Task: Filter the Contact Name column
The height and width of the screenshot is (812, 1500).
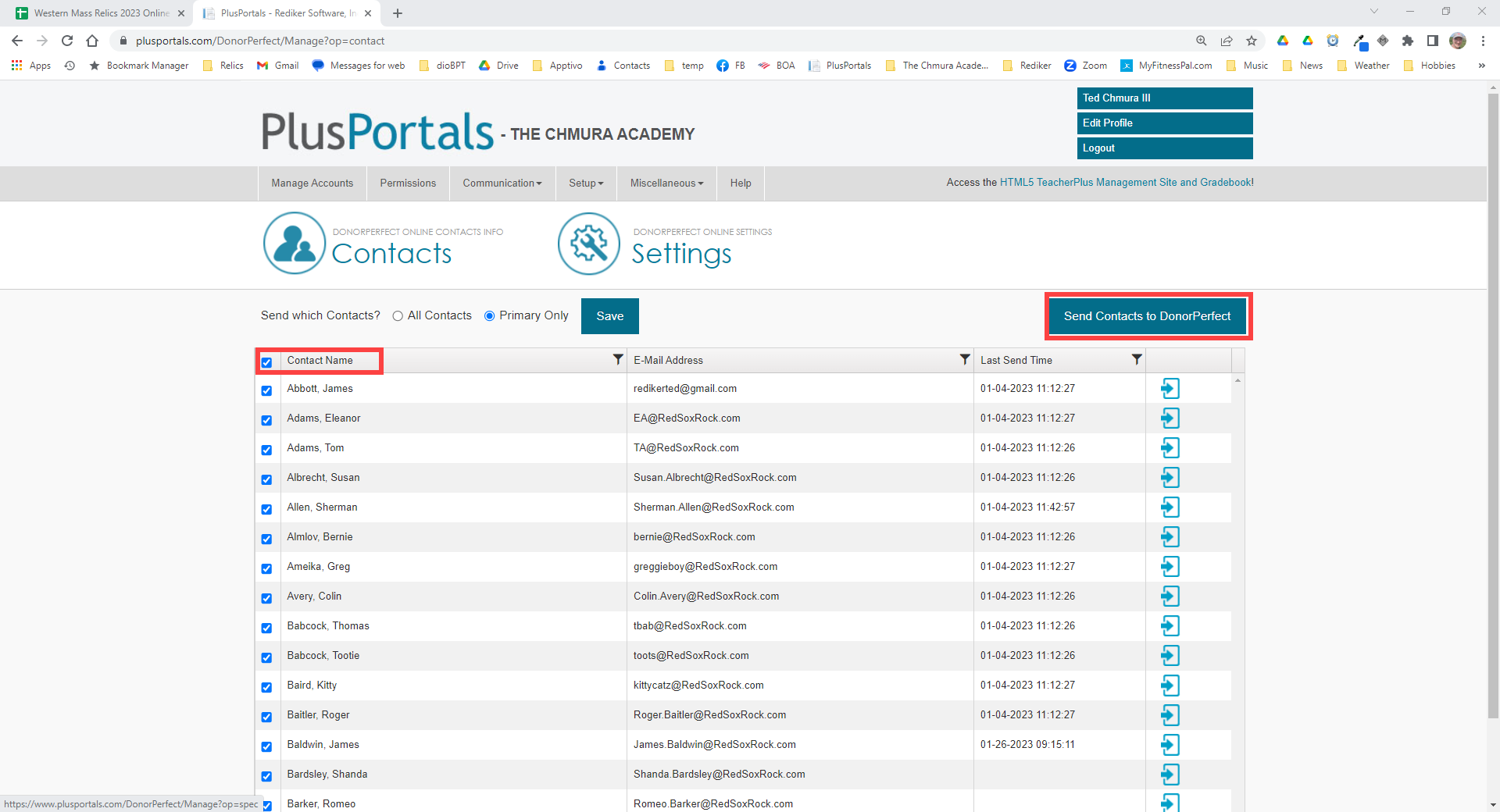Action: click(x=618, y=359)
